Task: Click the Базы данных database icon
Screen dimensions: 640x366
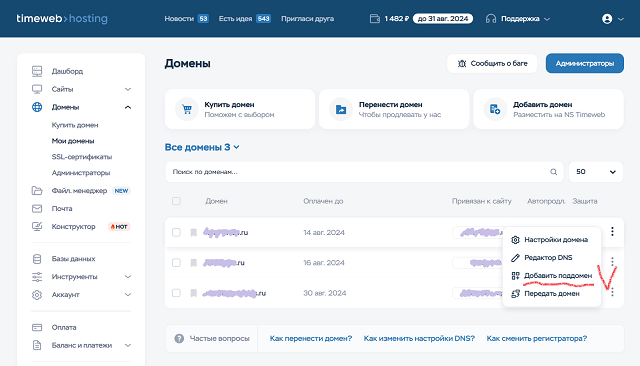Action: [37, 259]
